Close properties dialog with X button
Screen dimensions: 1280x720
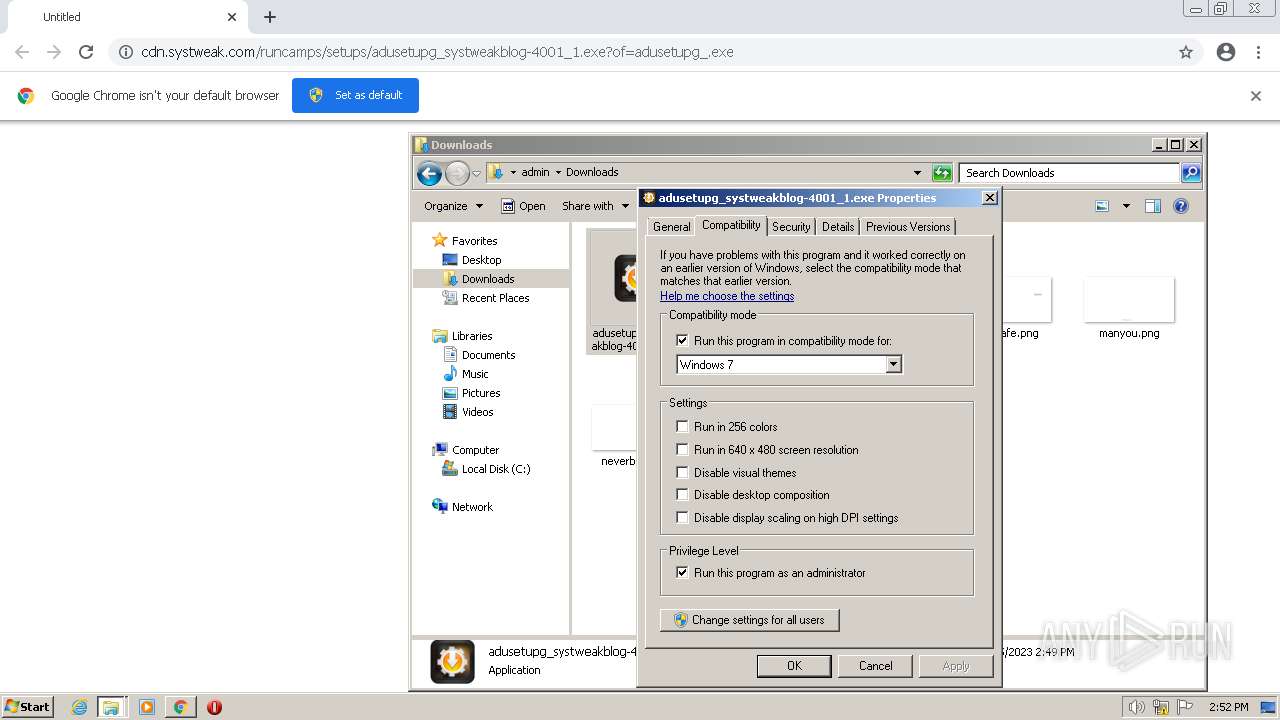pyautogui.click(x=989, y=198)
